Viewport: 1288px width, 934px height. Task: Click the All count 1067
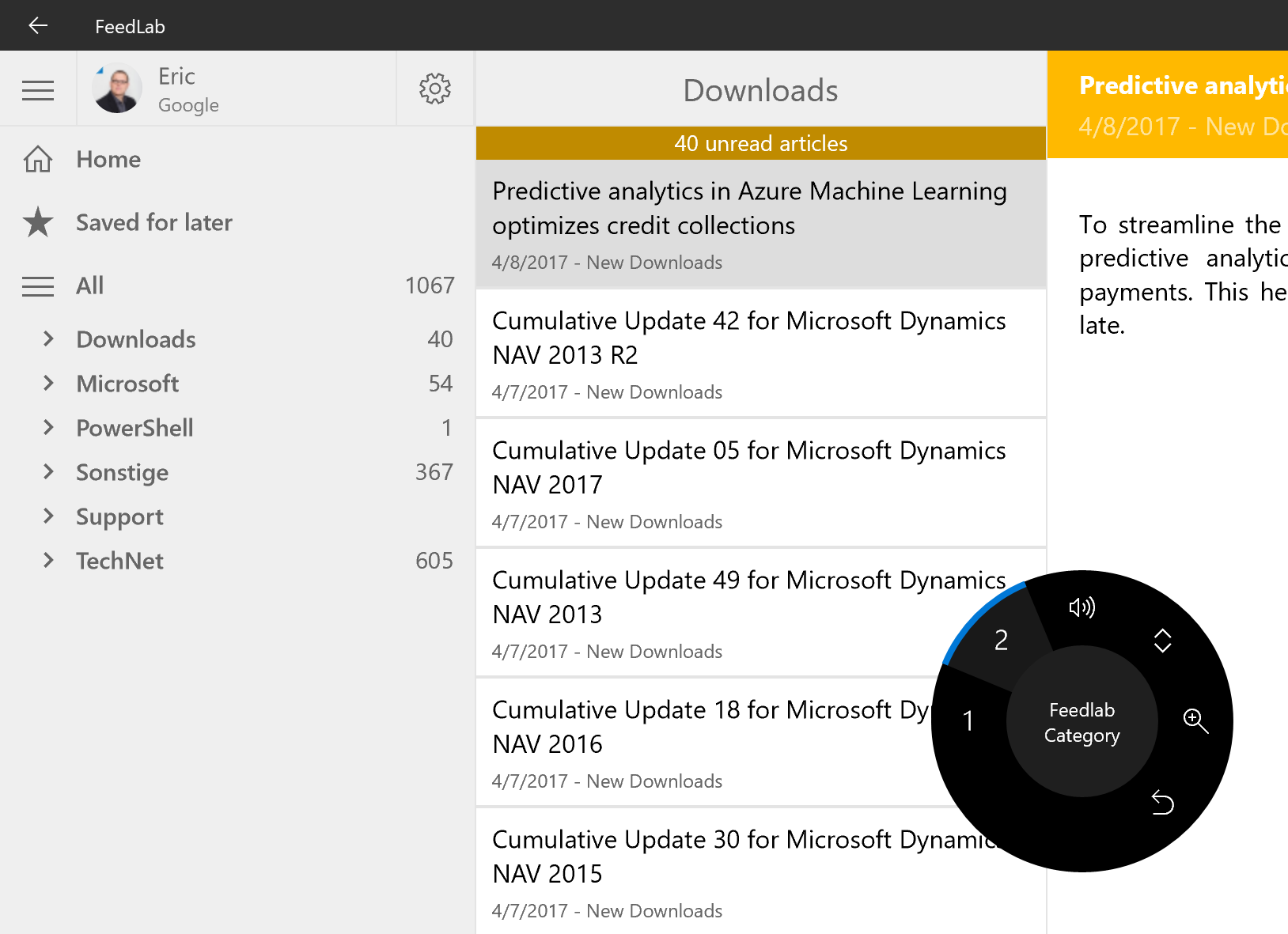point(430,285)
